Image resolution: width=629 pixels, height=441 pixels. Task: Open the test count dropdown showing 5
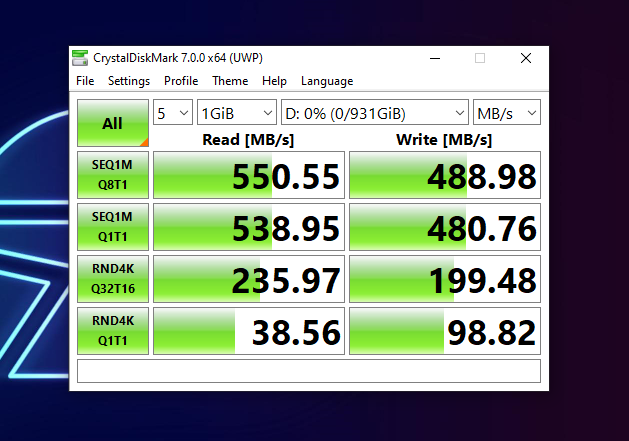click(173, 113)
